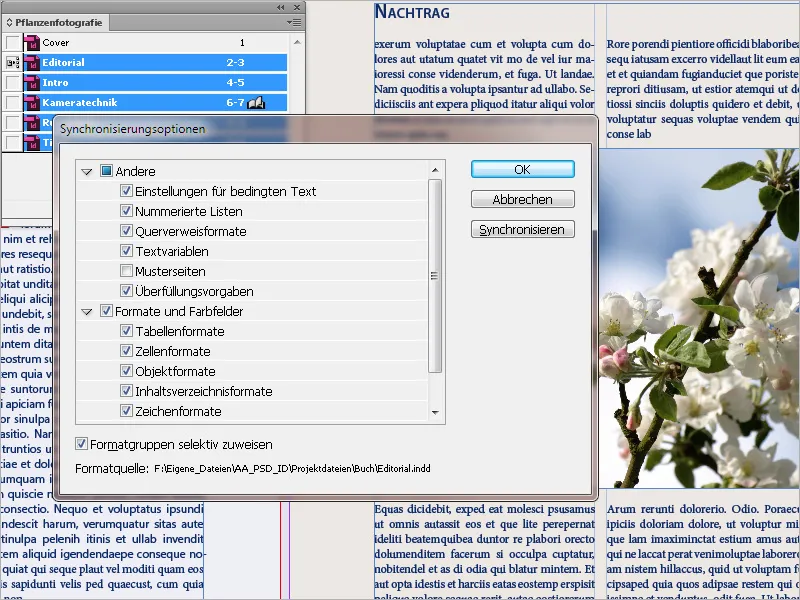Image resolution: width=800 pixels, height=600 pixels.
Task: Disable Formatgruppen selektiv zuweisen
Action: click(x=81, y=444)
